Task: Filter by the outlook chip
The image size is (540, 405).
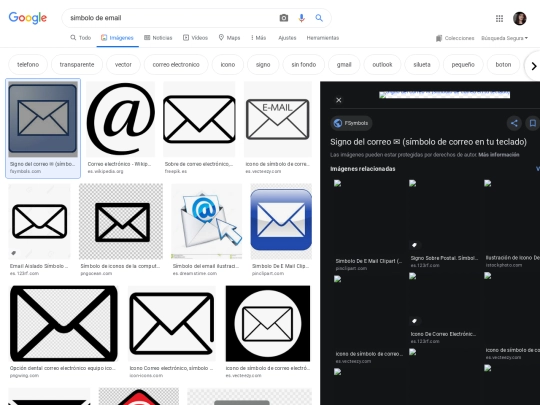Action: tap(382, 65)
